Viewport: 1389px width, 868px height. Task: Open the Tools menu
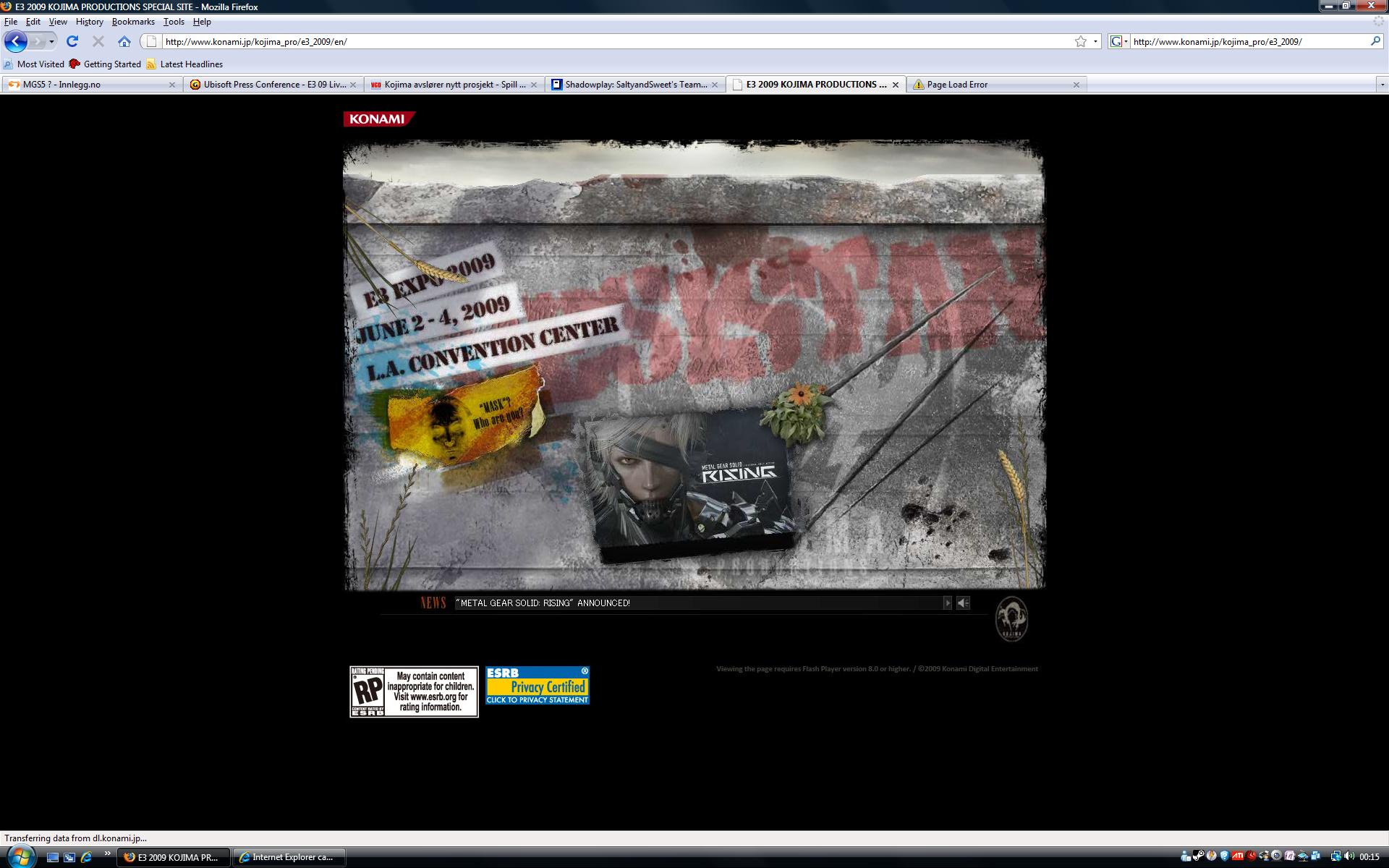tap(174, 22)
